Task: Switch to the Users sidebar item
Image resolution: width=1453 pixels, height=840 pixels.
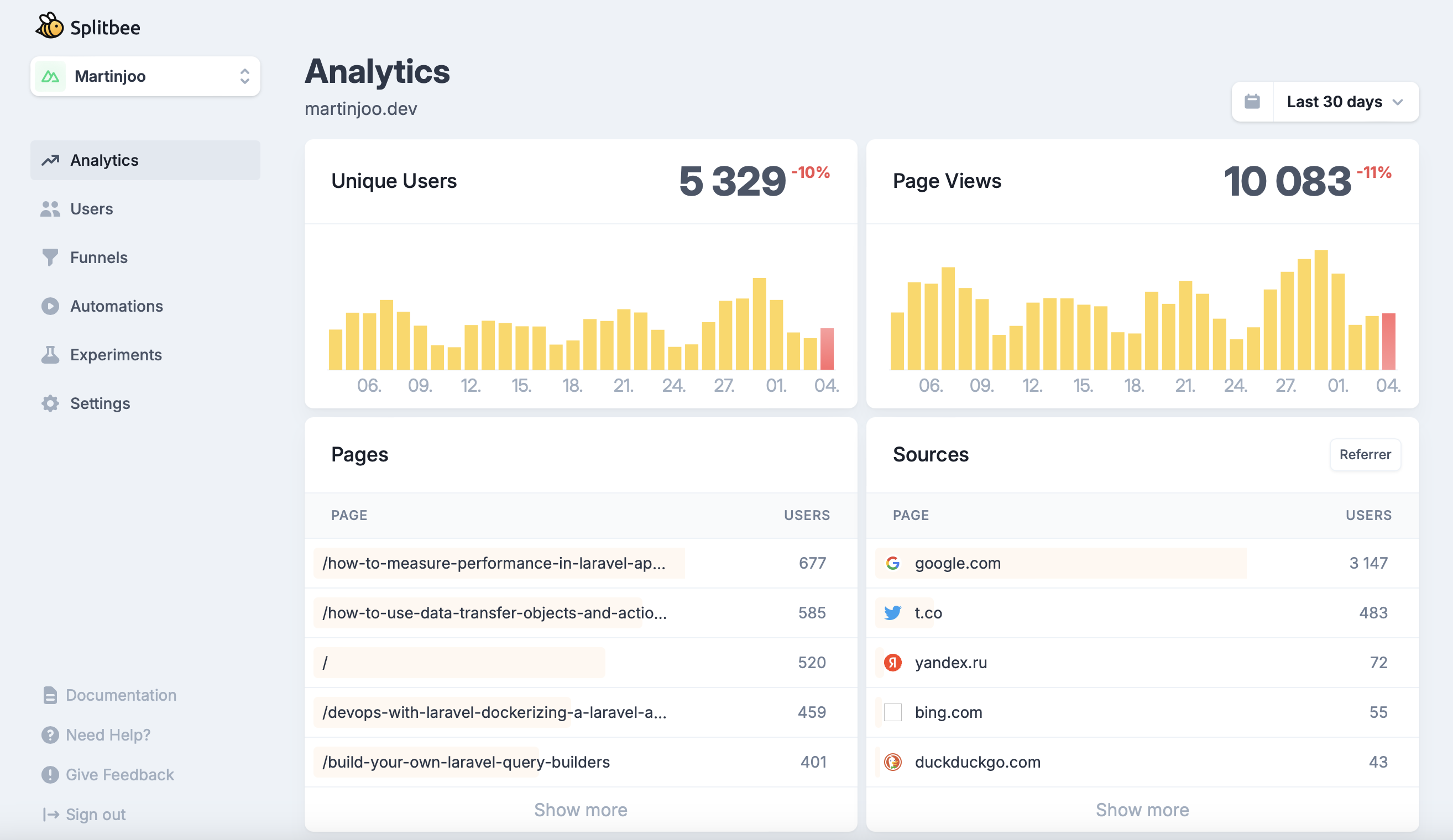Action: (x=91, y=208)
